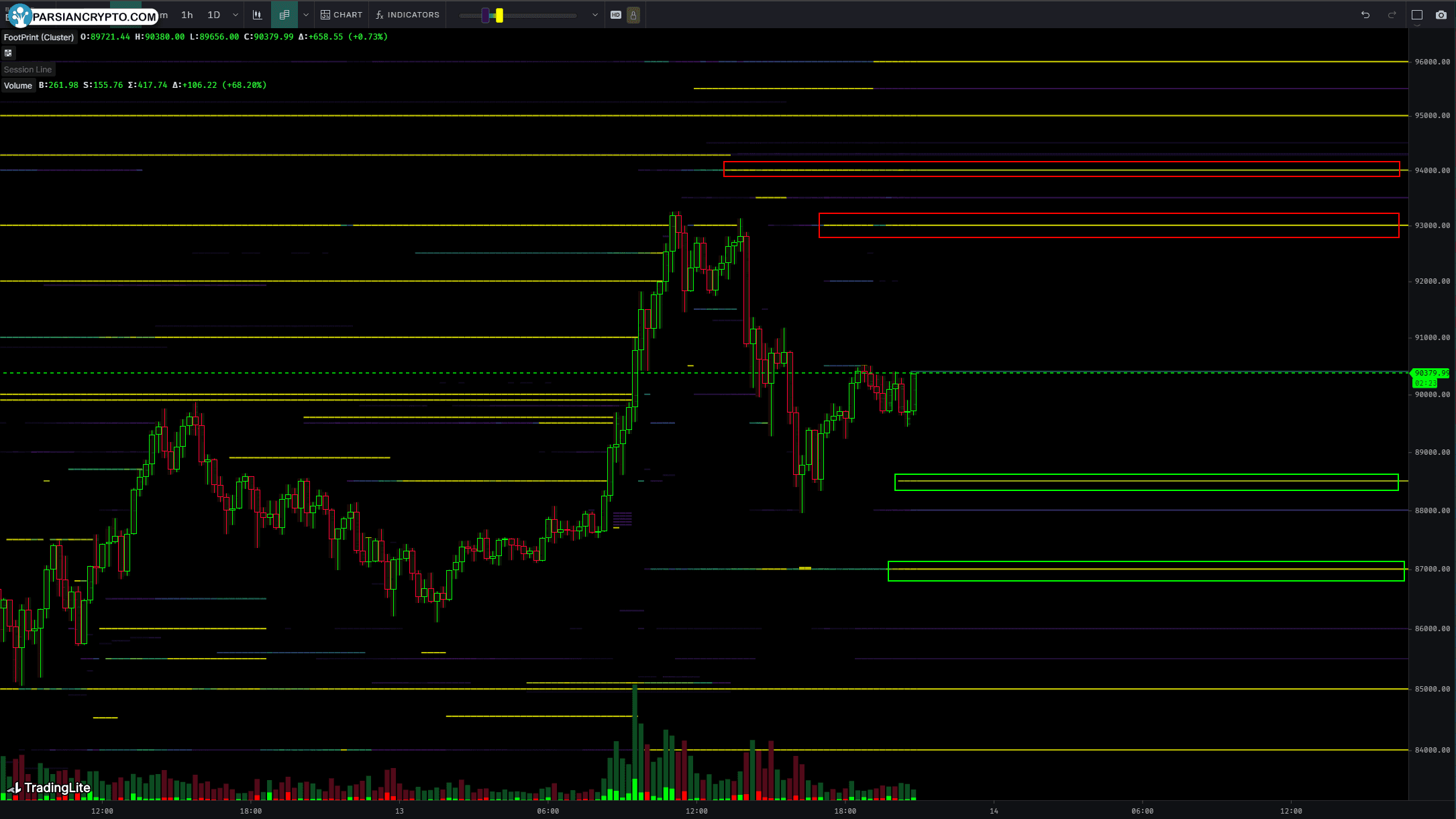Viewport: 1456px width, 819px height.
Task: Click the 13 date label on time axis
Action: tap(399, 811)
